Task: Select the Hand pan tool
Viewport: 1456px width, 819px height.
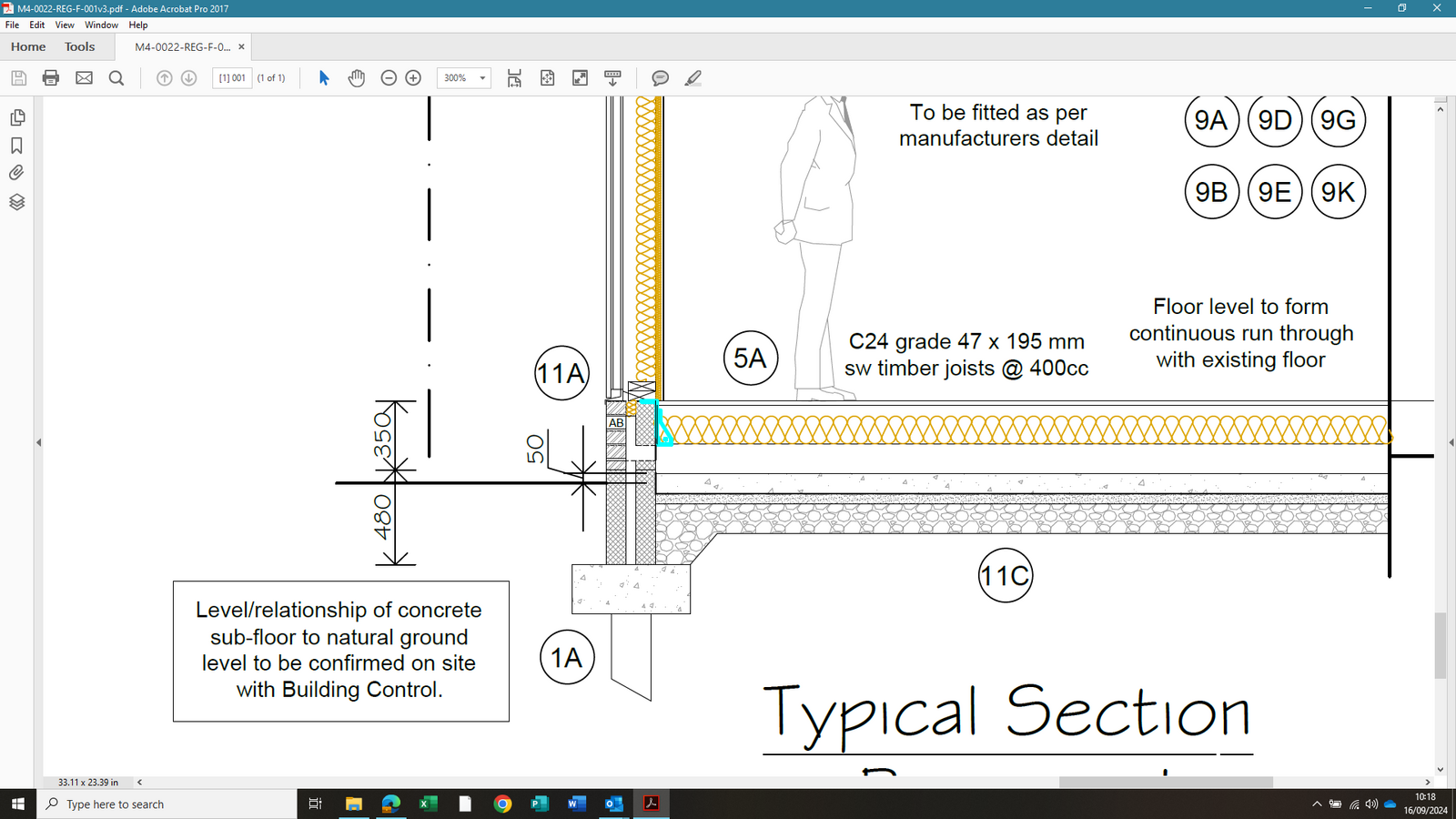Action: click(357, 78)
